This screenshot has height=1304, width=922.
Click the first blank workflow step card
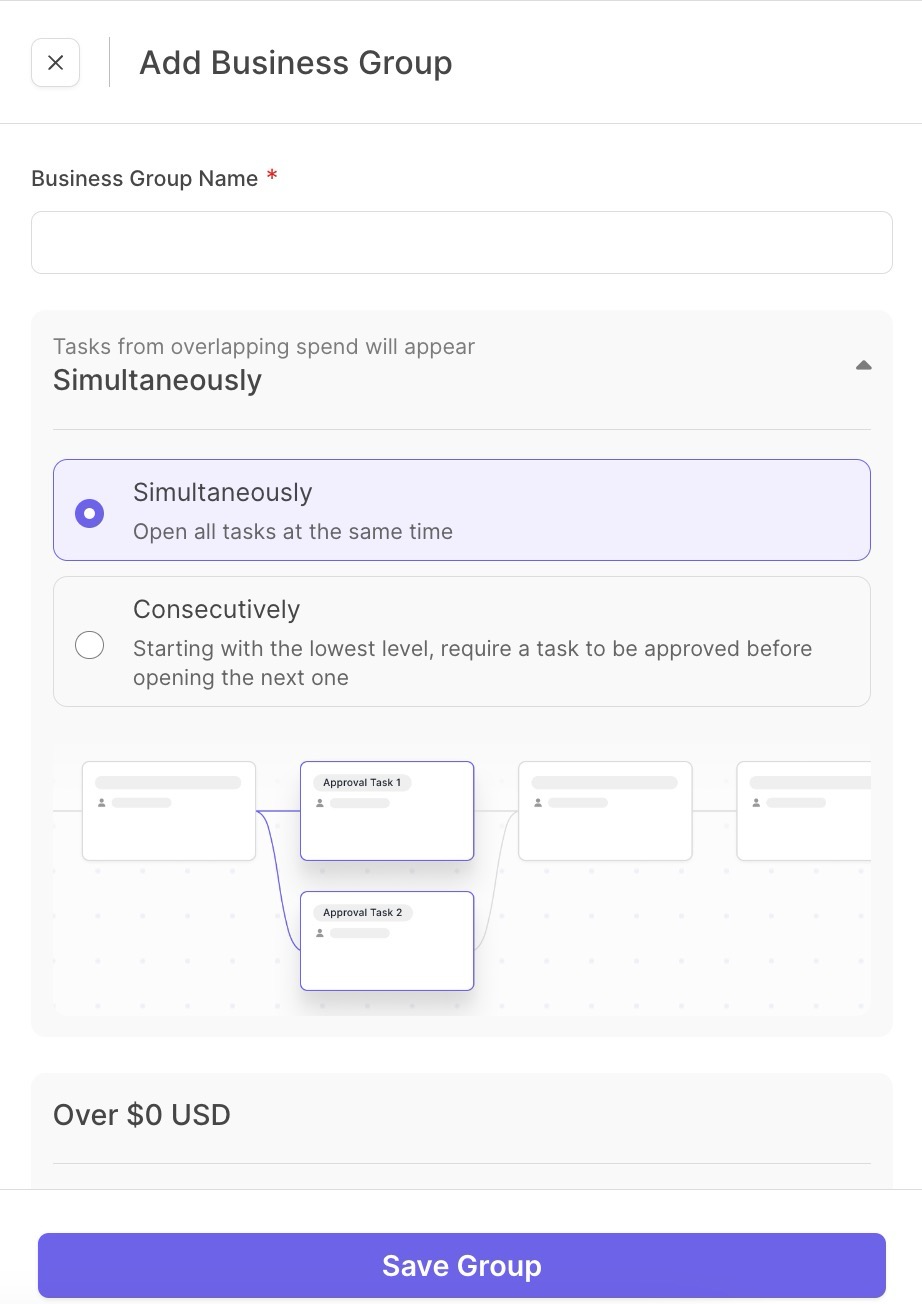pyautogui.click(x=169, y=811)
